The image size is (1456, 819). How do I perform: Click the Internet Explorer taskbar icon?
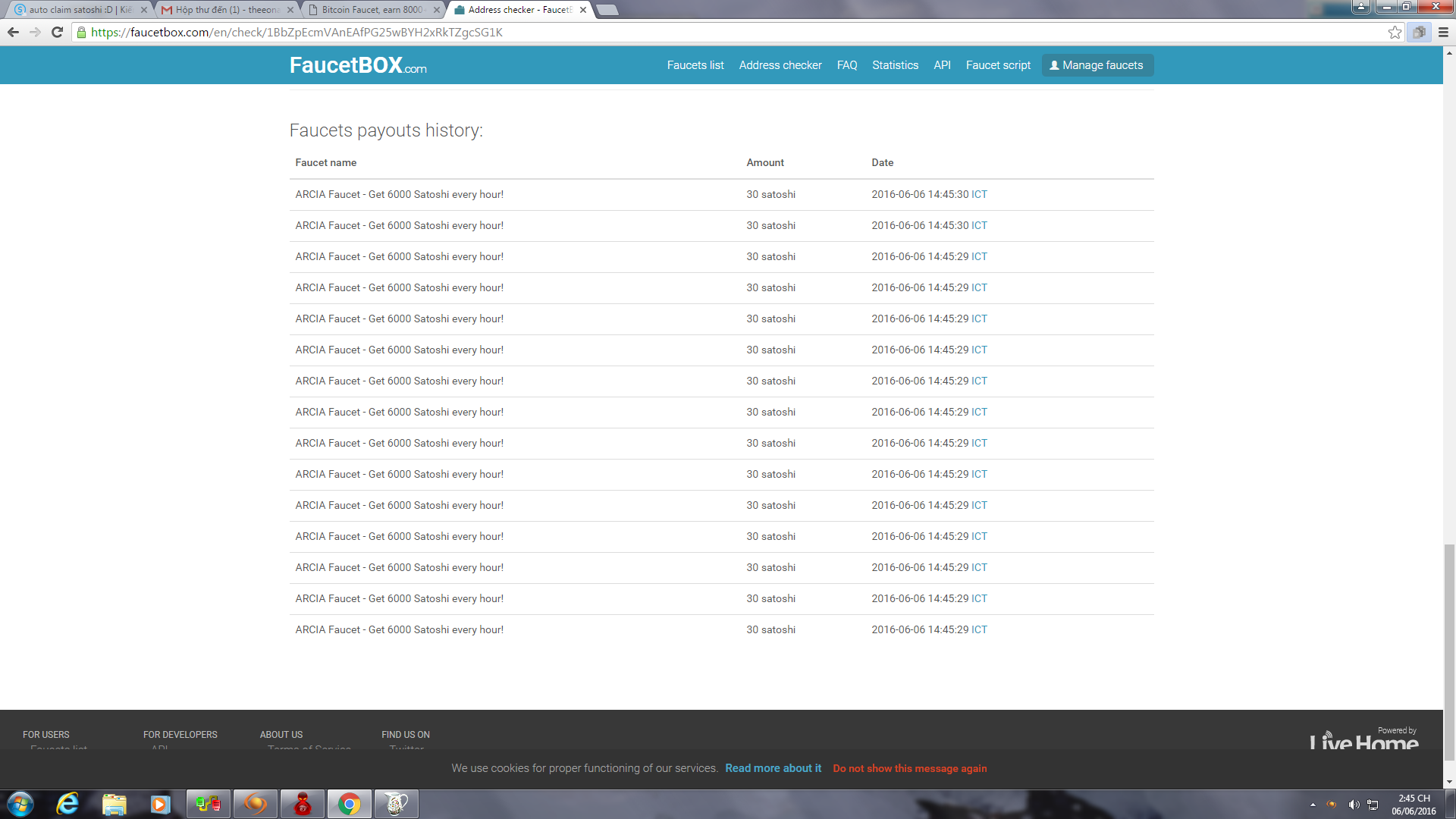tap(67, 804)
